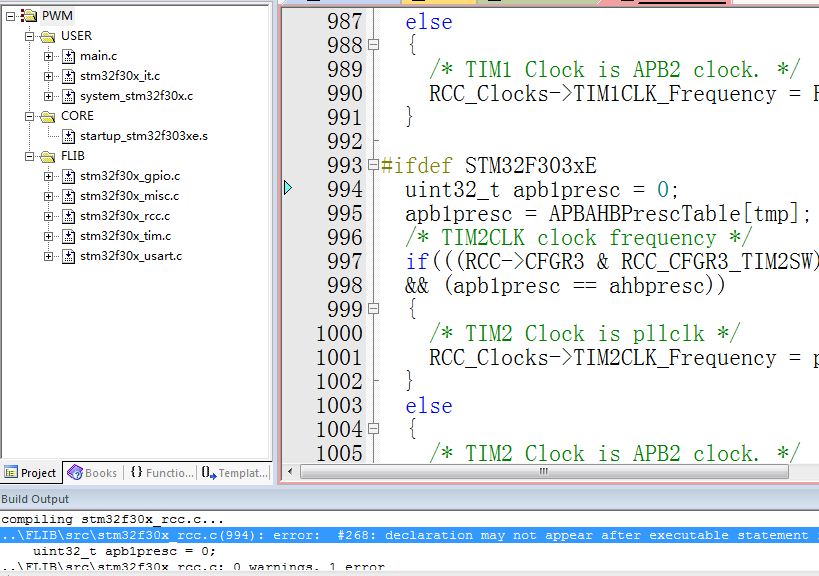Screen dimensions: 819x576
Task: Collapse the FLIB folder group
Action: [x=30, y=156]
